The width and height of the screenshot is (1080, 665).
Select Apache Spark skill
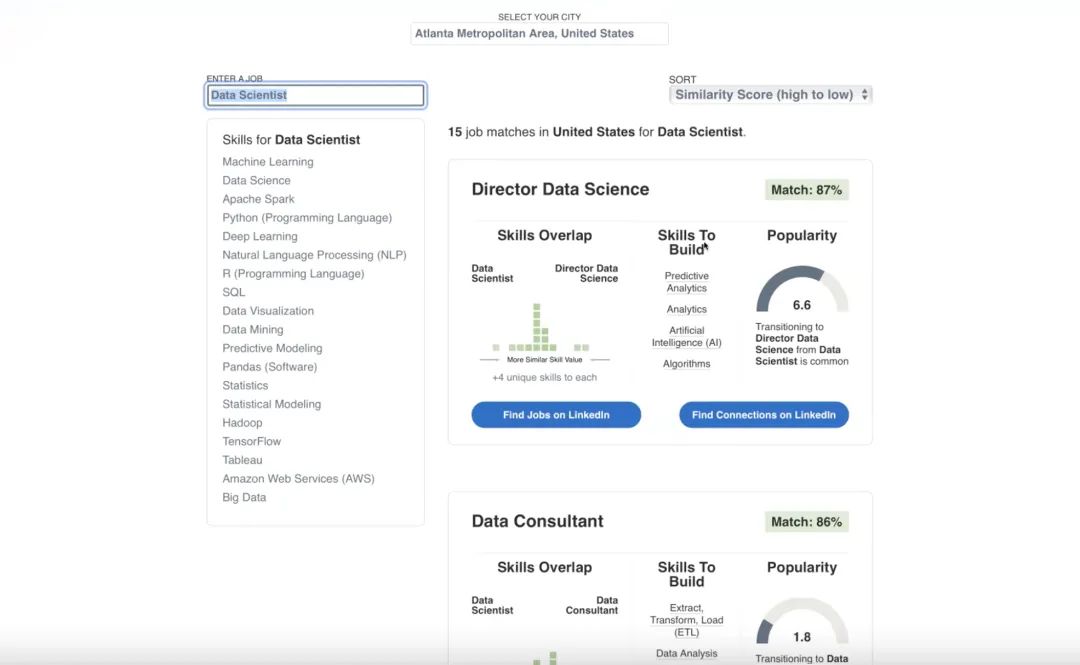(x=258, y=199)
